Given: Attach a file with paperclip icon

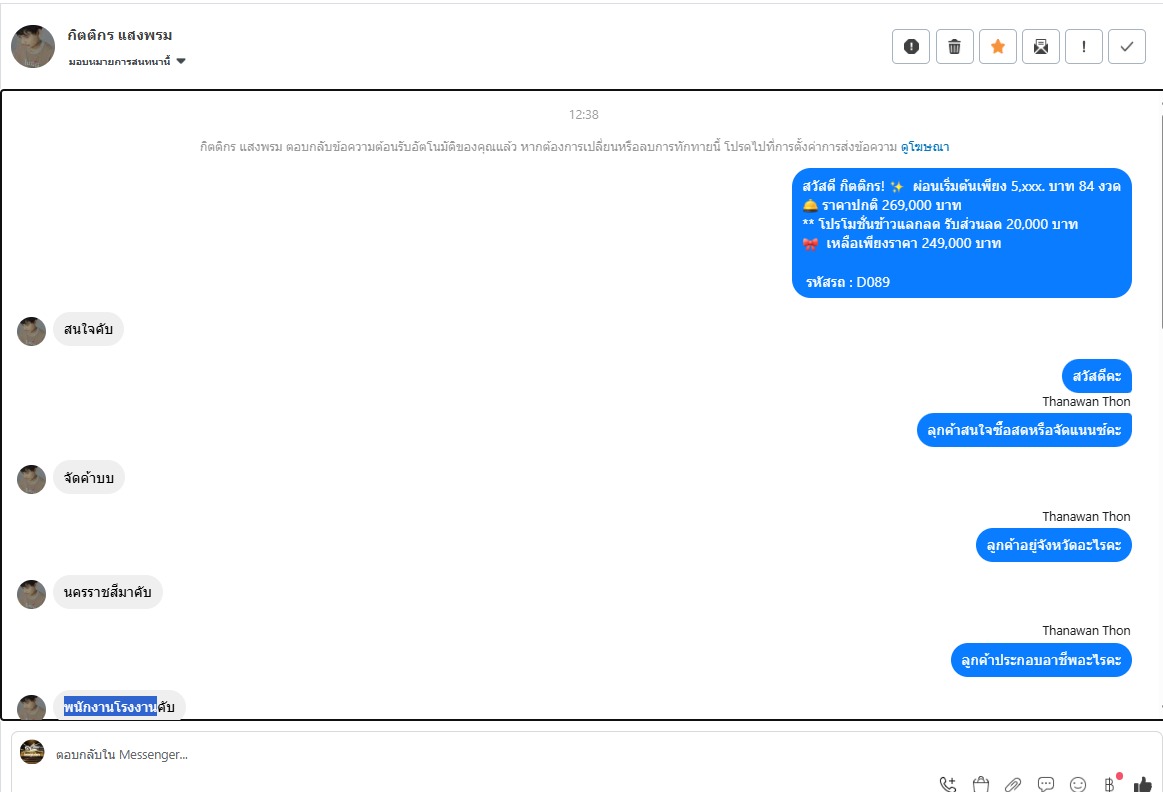Looking at the screenshot, I should click(x=1013, y=784).
